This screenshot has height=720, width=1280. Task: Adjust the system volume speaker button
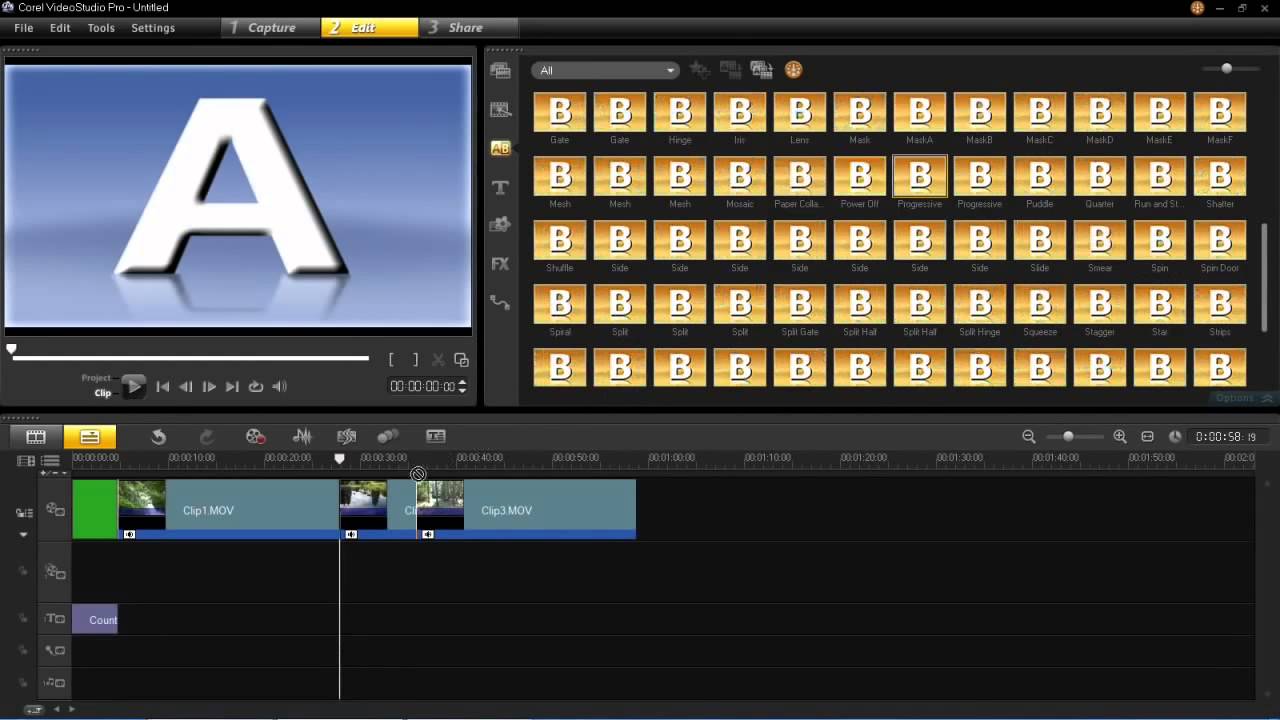pos(280,387)
